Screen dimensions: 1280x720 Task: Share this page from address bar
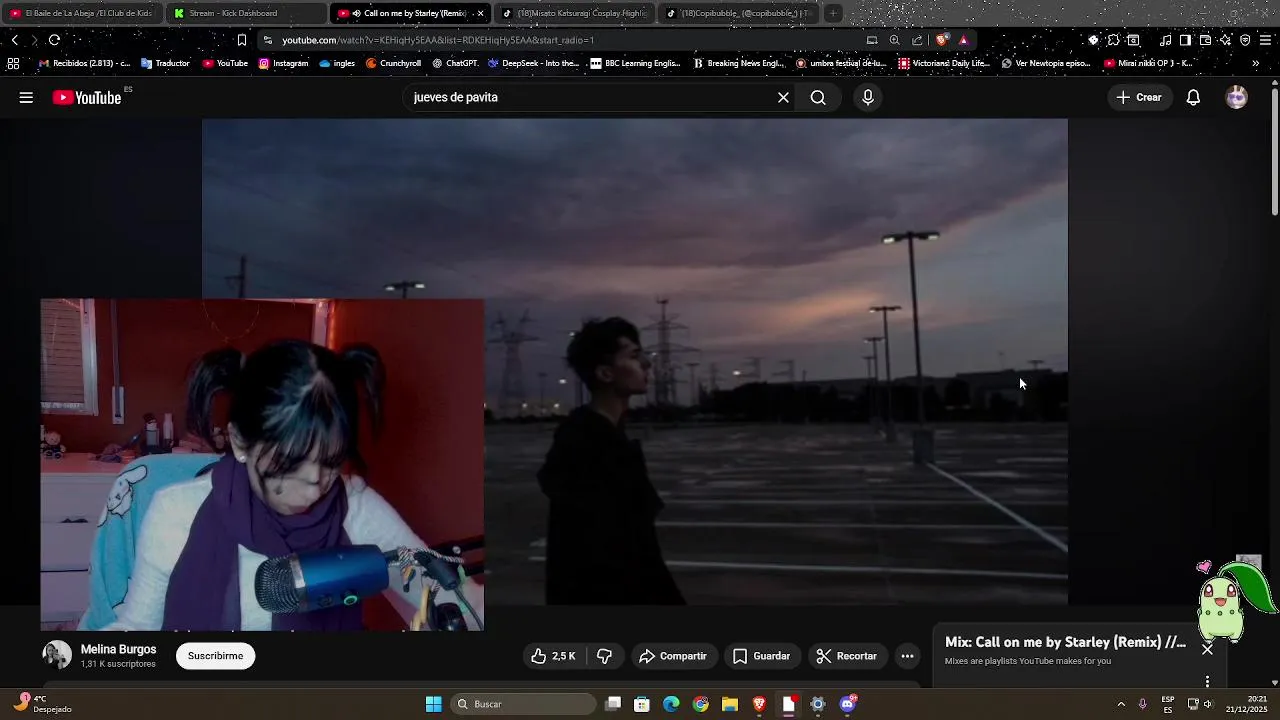(x=917, y=40)
